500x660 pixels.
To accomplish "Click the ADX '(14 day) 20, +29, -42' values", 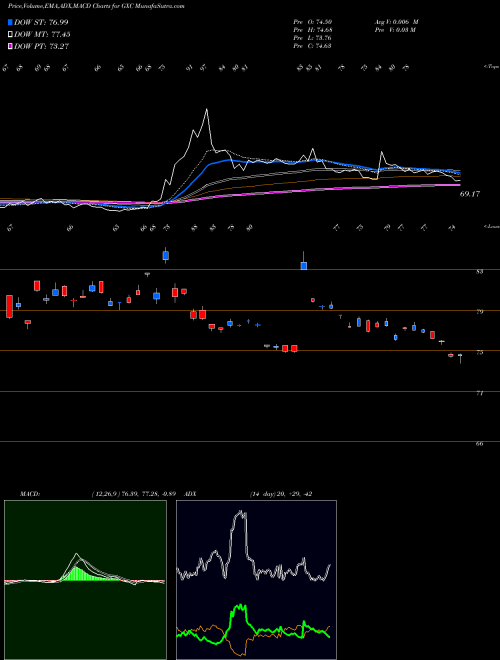I will point(281,494).
